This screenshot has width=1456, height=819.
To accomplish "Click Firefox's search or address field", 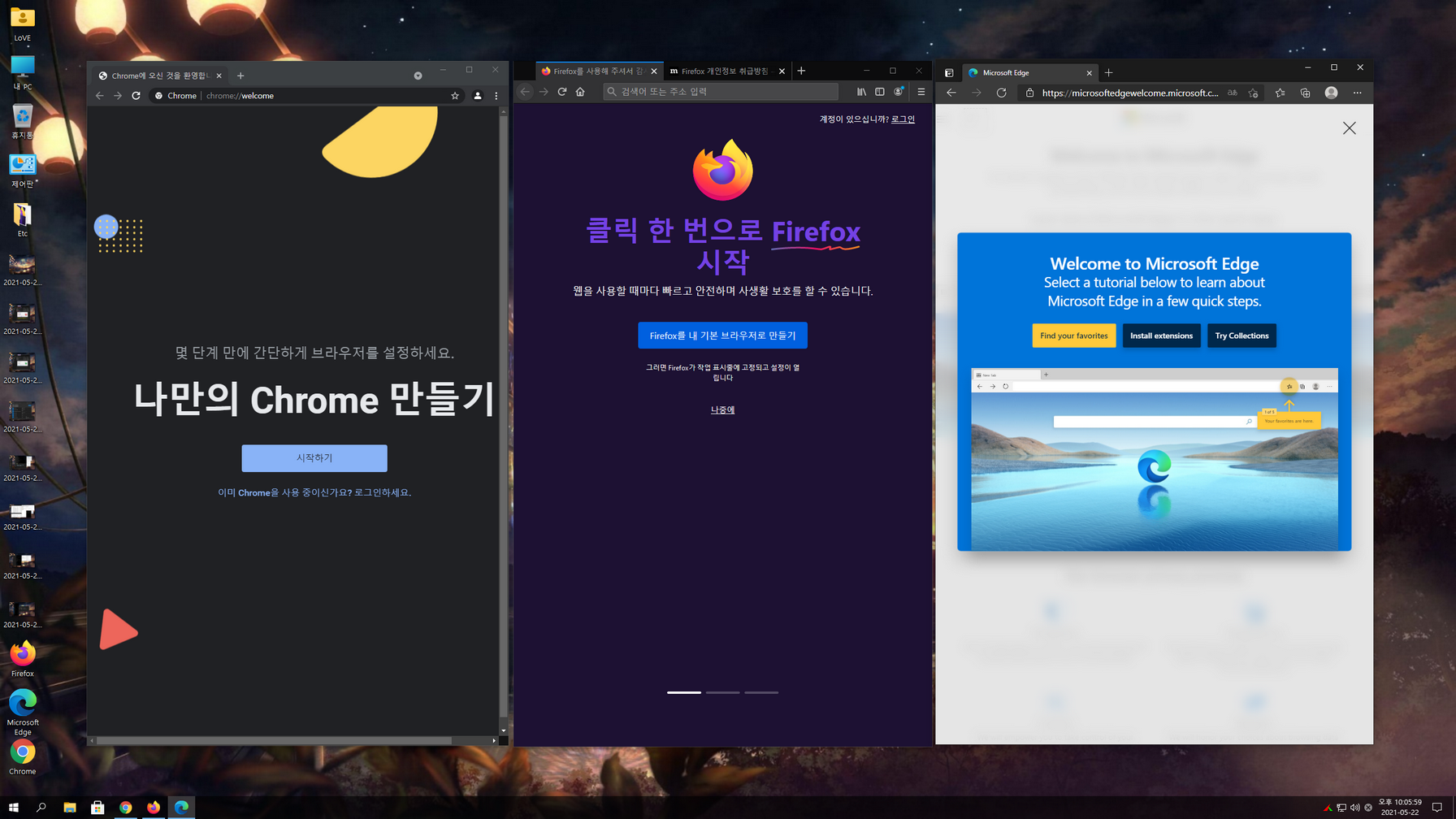I will (721, 92).
